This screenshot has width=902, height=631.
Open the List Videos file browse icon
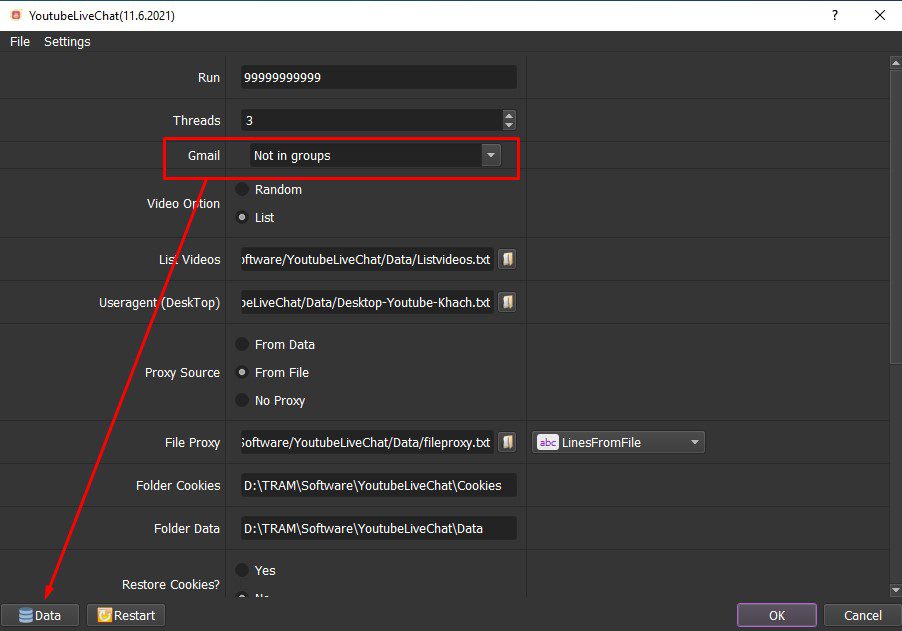[x=507, y=259]
